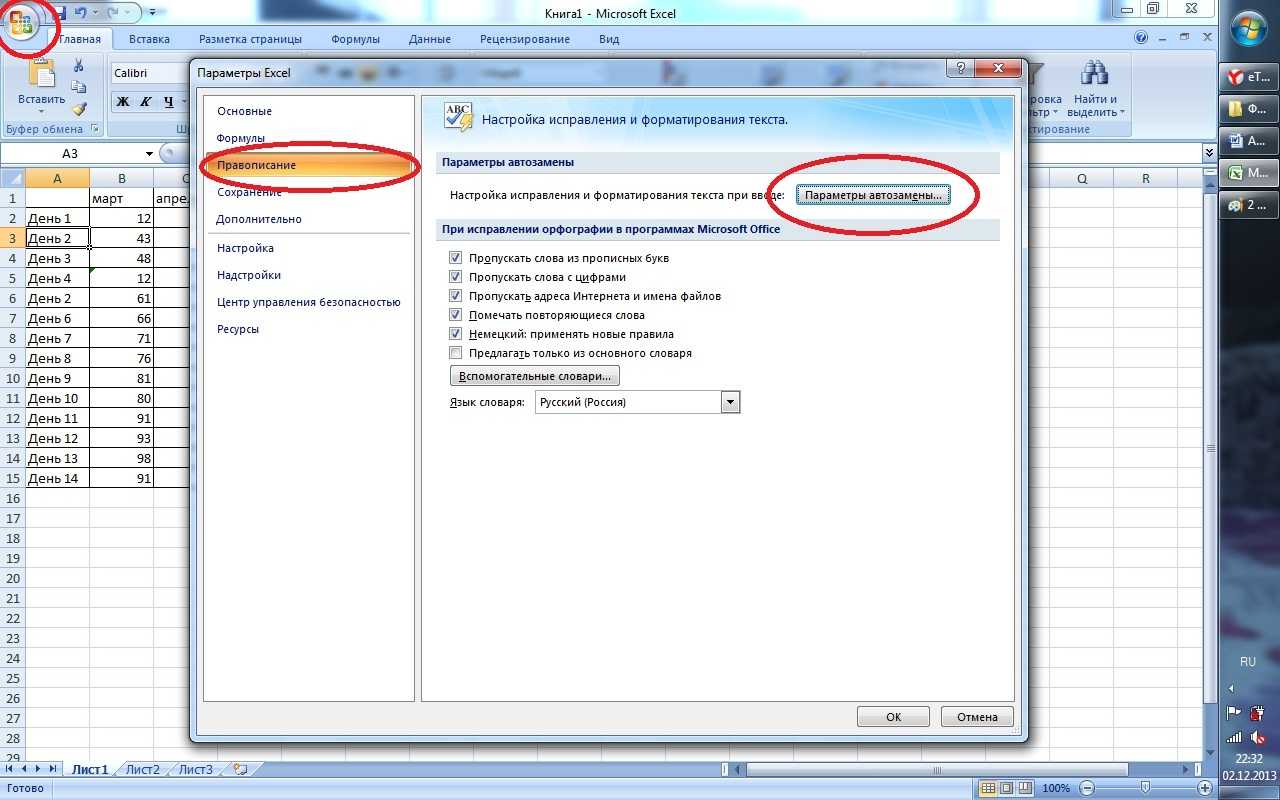
Task: Open the Paint taskbar button
Action: 1248,205
